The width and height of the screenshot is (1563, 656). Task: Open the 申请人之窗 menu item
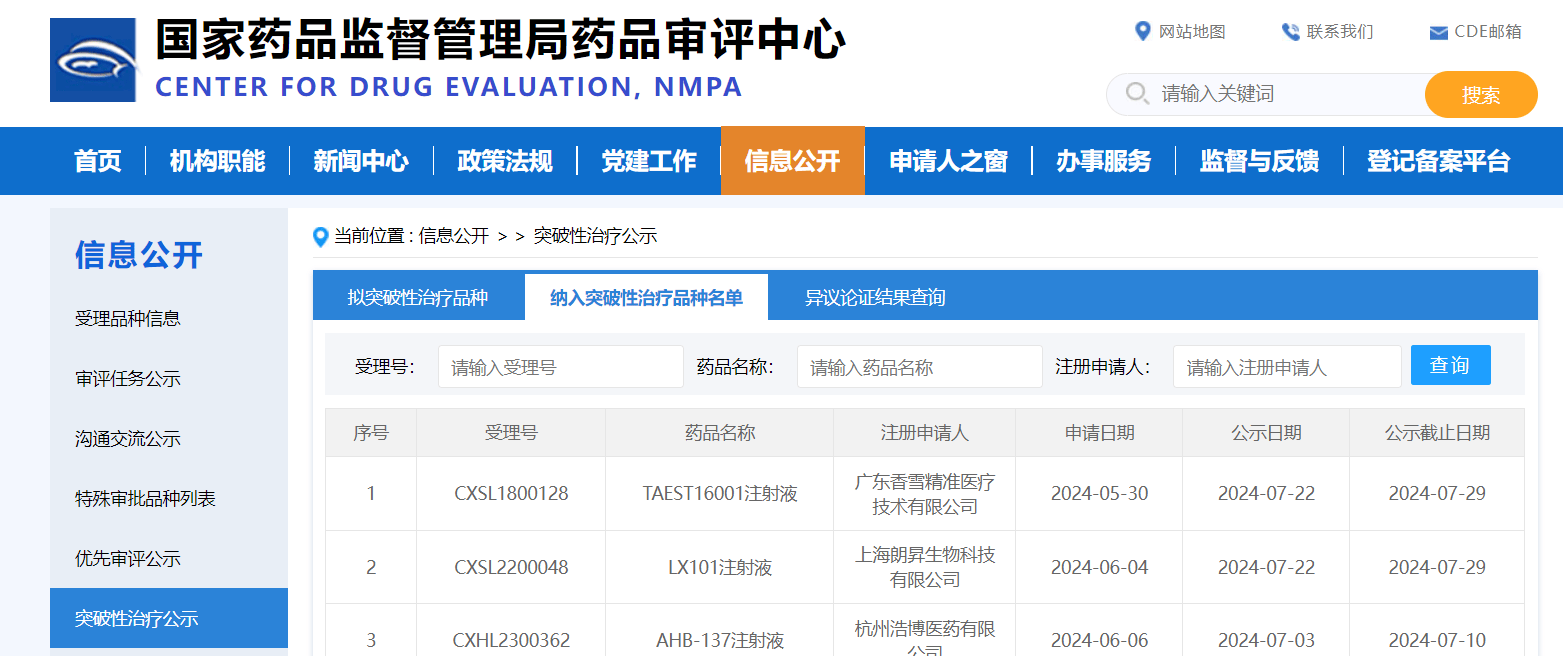947,161
